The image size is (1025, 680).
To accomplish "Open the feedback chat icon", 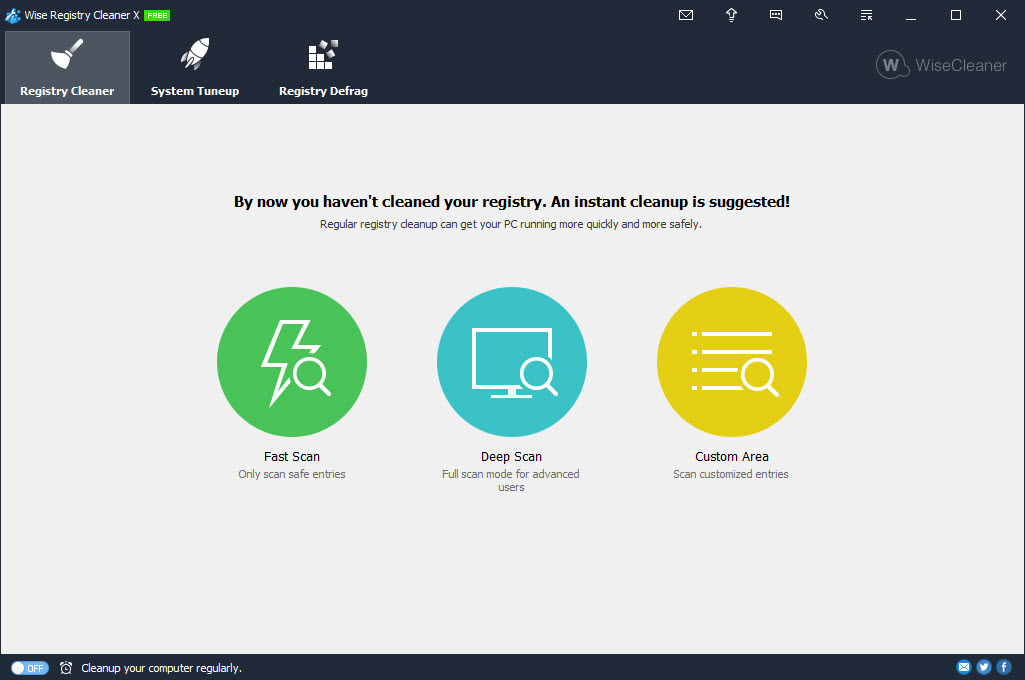I will click(x=776, y=15).
